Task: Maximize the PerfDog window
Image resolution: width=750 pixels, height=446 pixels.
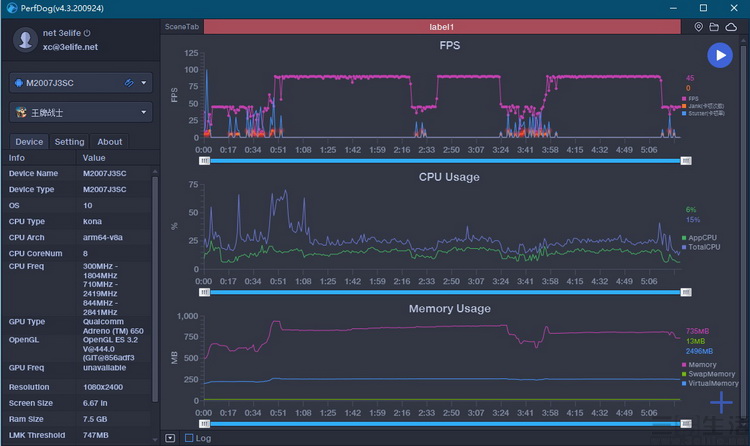Action: click(703, 8)
